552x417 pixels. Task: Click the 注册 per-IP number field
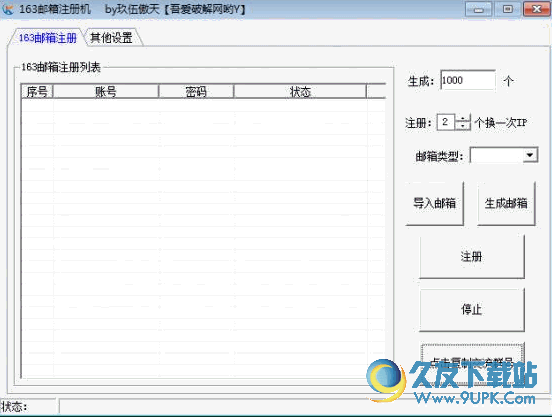[x=446, y=122]
